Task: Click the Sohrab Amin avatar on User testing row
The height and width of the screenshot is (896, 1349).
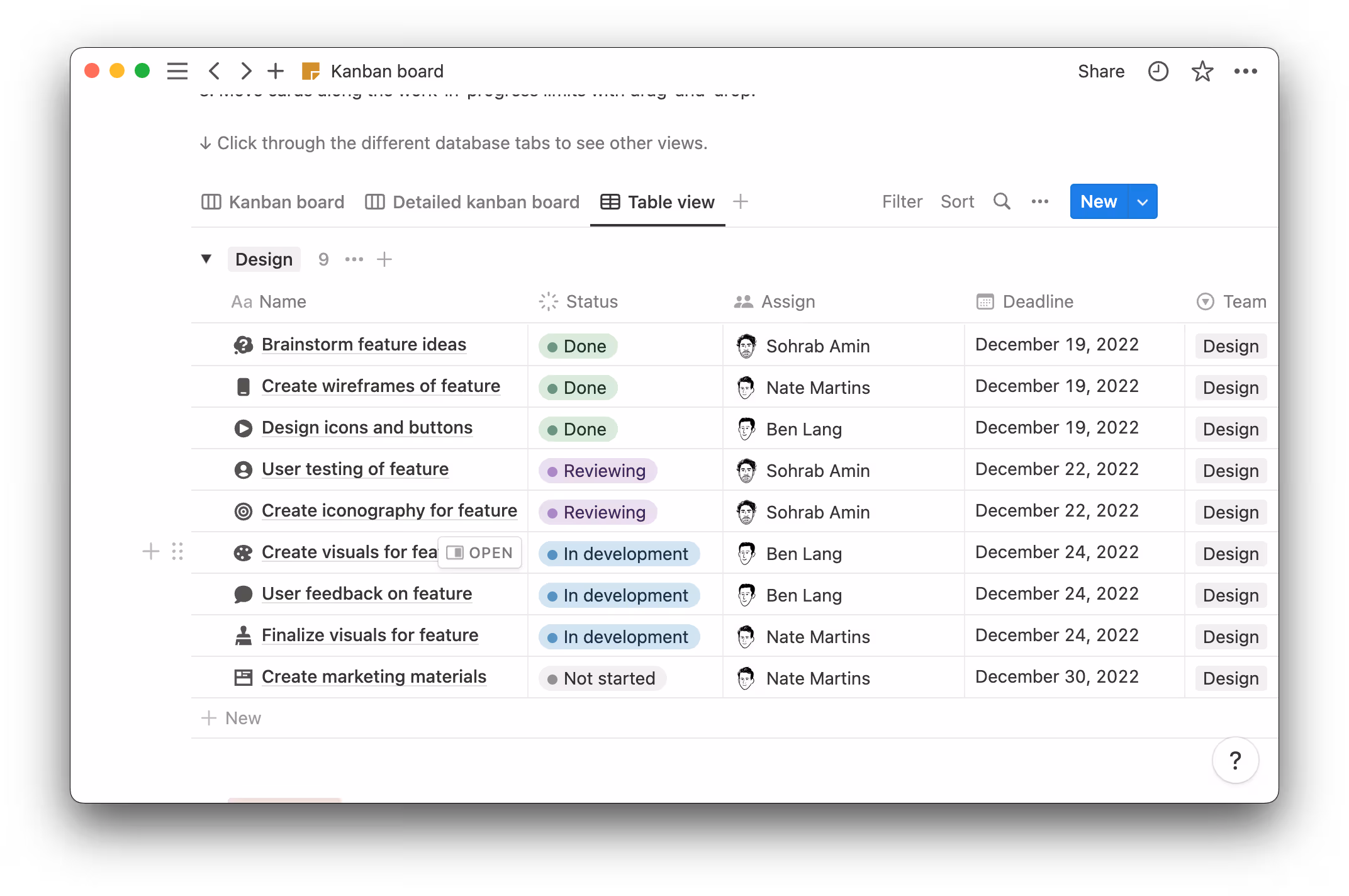Action: pyautogui.click(x=746, y=470)
